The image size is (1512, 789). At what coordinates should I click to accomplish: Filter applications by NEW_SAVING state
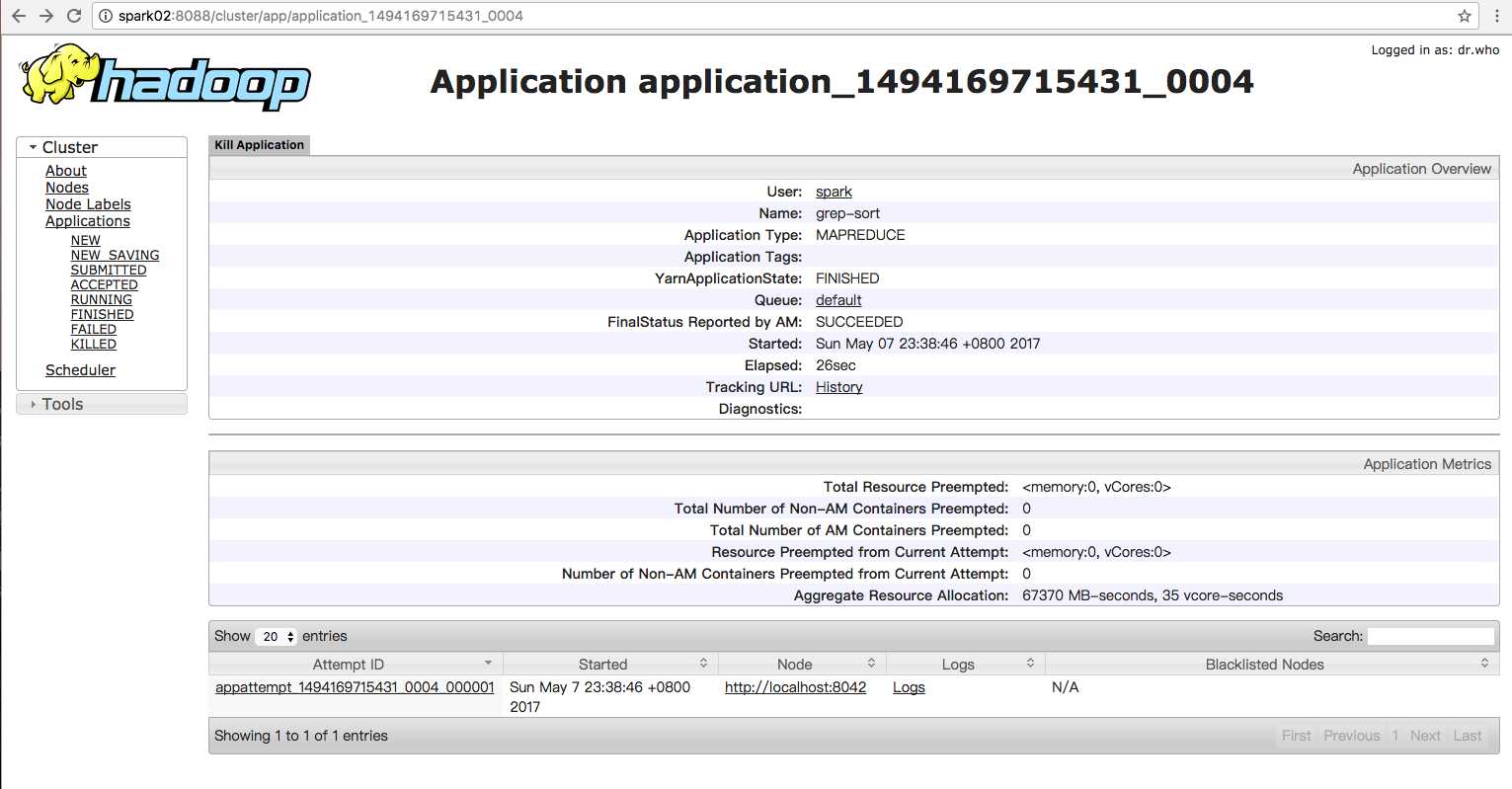(x=115, y=255)
